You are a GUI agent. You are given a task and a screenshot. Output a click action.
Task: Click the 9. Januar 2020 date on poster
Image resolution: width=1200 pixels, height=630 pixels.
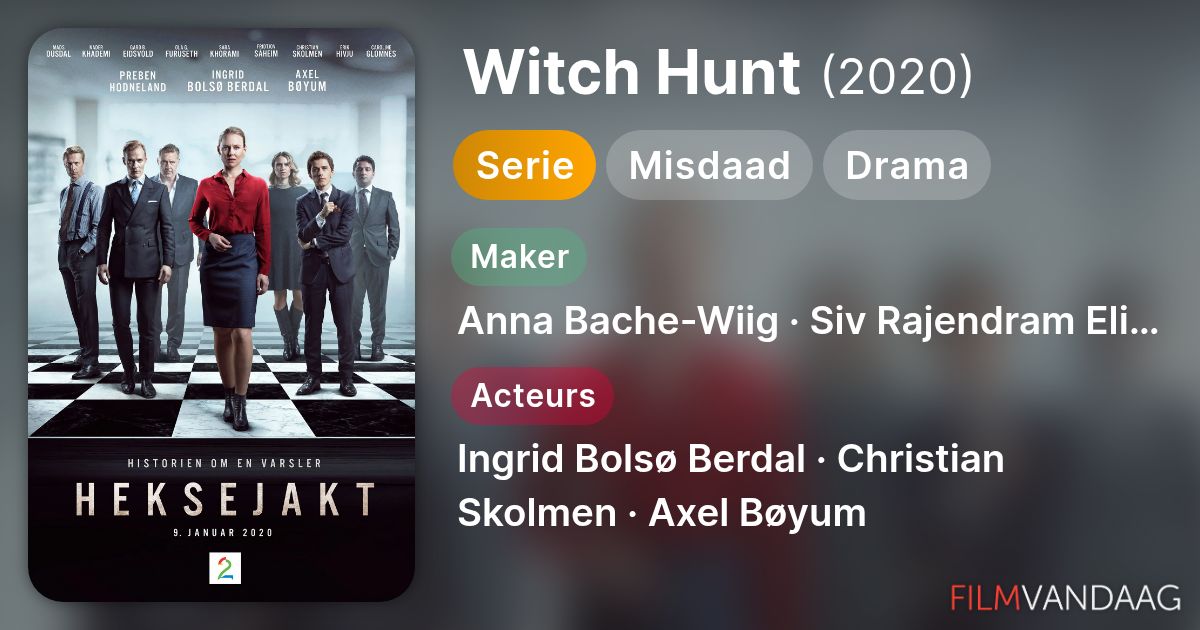coord(222,532)
